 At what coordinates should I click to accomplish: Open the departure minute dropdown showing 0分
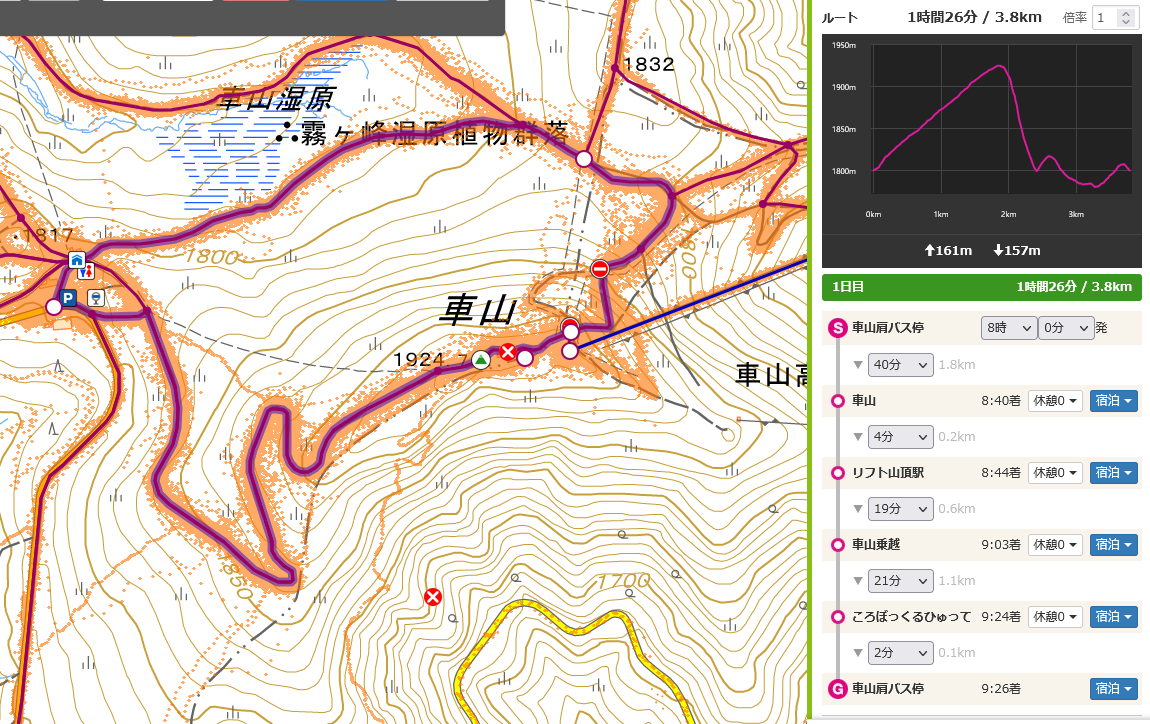(x=1064, y=328)
